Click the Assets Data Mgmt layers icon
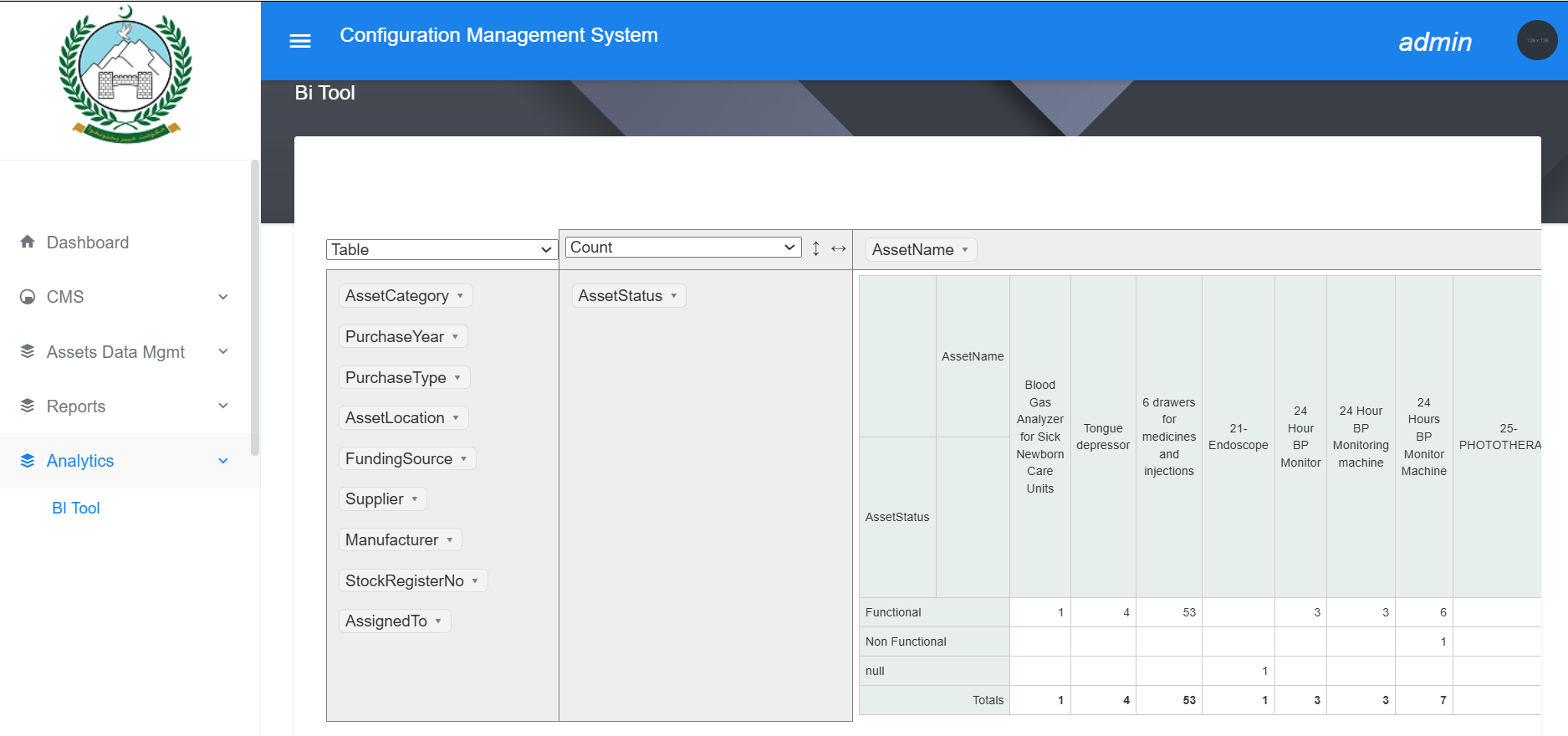The width and height of the screenshot is (1568, 736). pos(28,351)
